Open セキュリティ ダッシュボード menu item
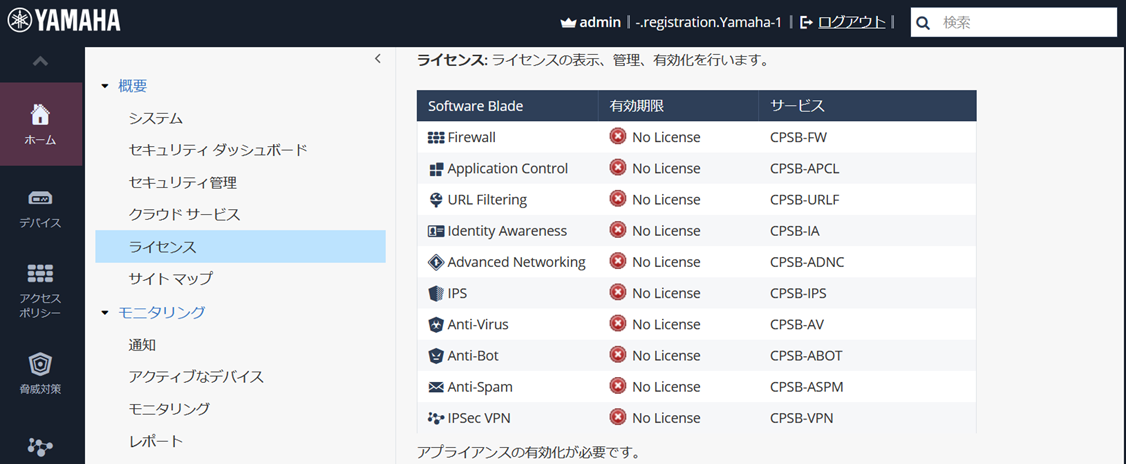 (x=218, y=150)
